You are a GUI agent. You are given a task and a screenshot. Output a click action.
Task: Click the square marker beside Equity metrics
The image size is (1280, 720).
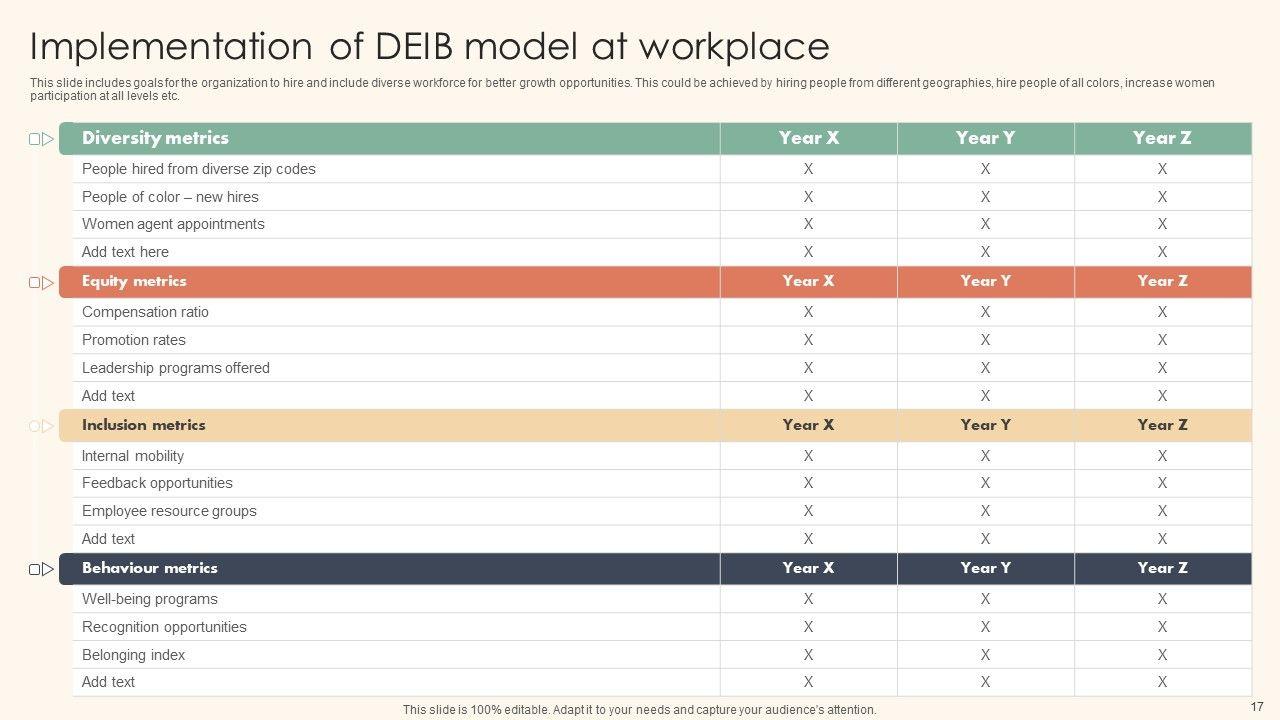click(x=34, y=283)
